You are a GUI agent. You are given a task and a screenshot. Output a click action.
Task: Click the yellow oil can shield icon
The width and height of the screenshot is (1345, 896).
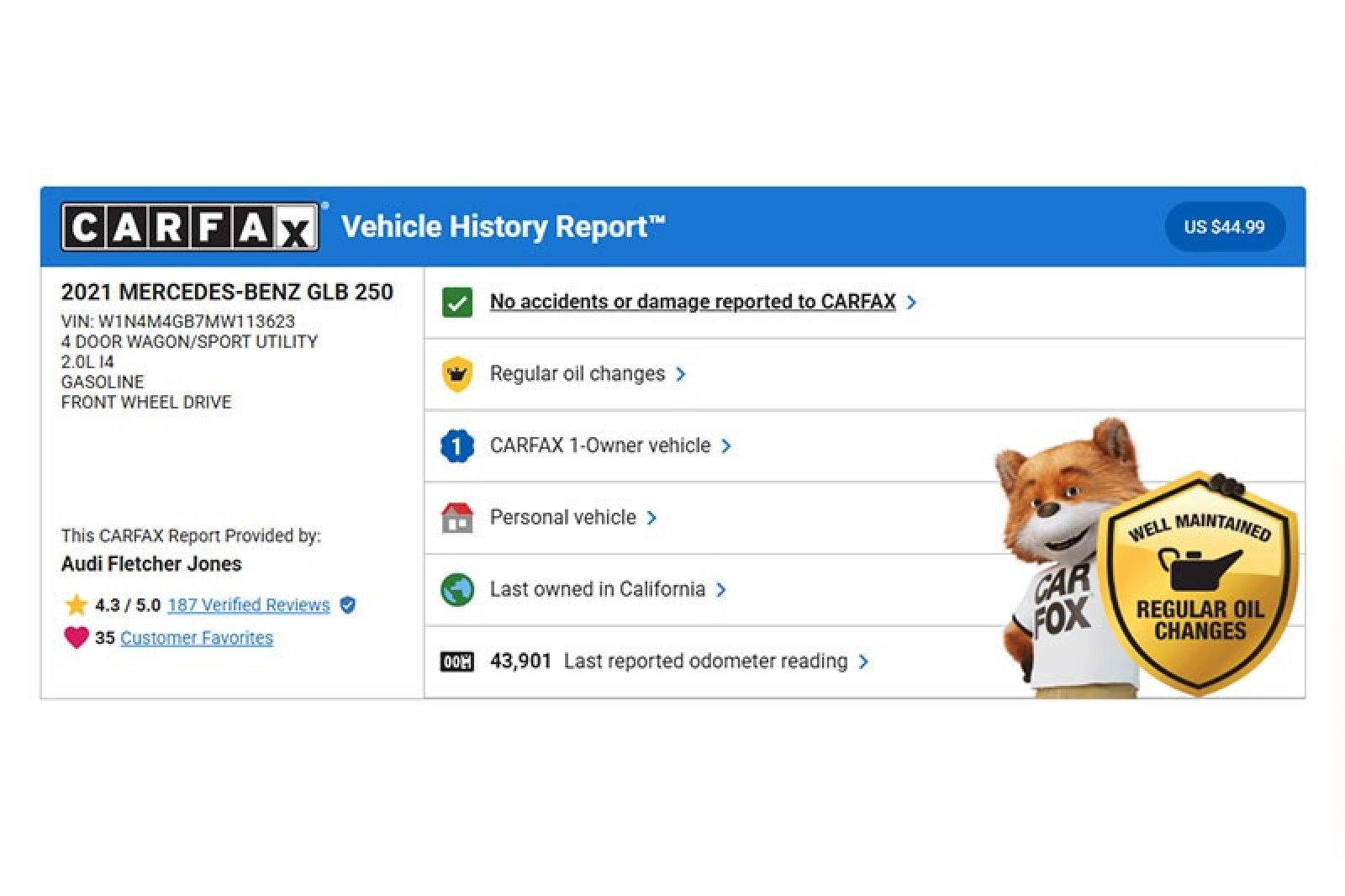(x=457, y=374)
